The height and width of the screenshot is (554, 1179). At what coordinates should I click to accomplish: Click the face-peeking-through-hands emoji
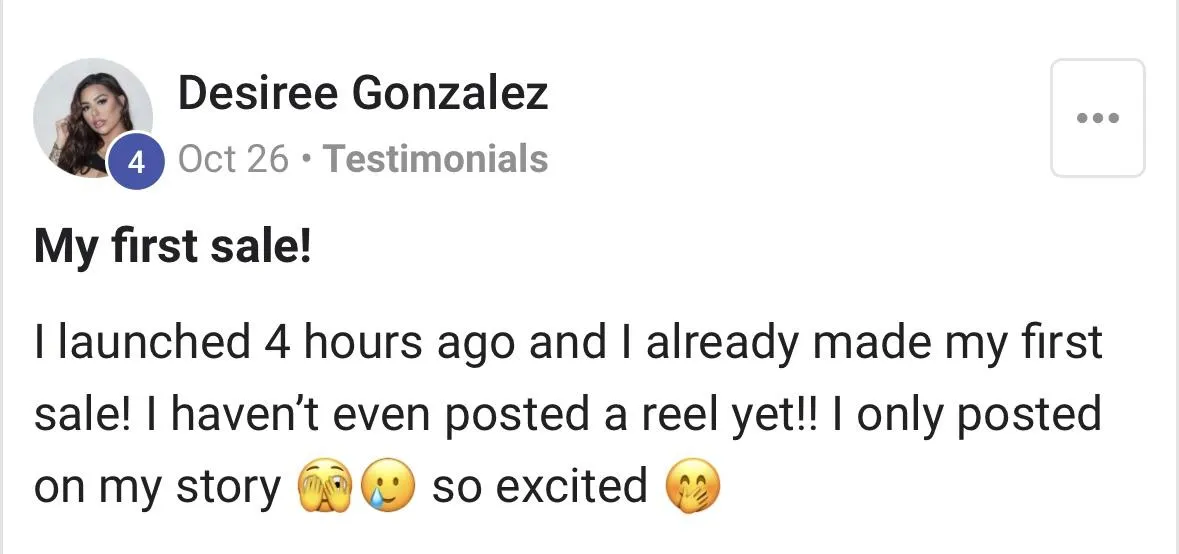326,487
